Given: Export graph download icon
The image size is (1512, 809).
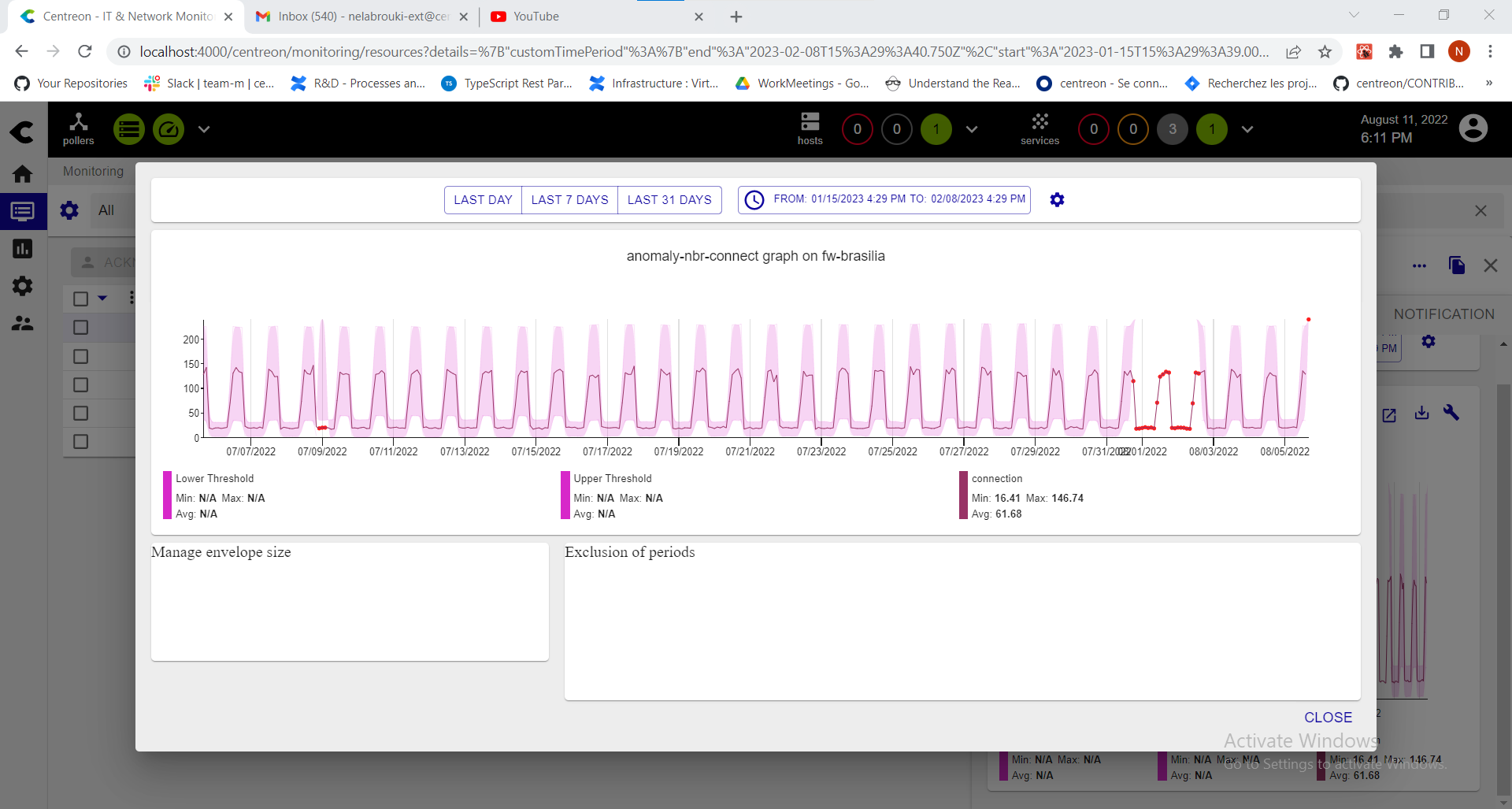Looking at the screenshot, I should pos(1421,413).
